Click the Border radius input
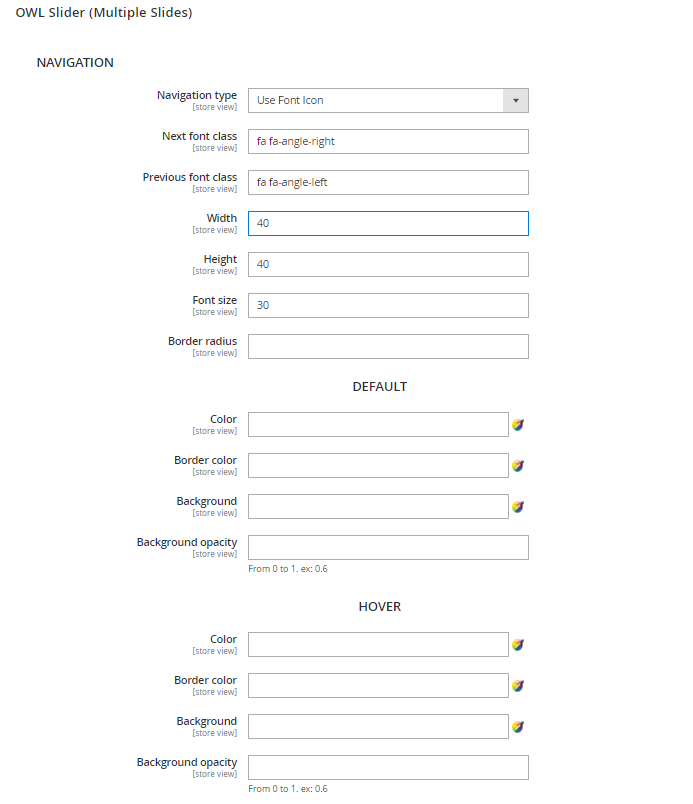 pos(388,346)
